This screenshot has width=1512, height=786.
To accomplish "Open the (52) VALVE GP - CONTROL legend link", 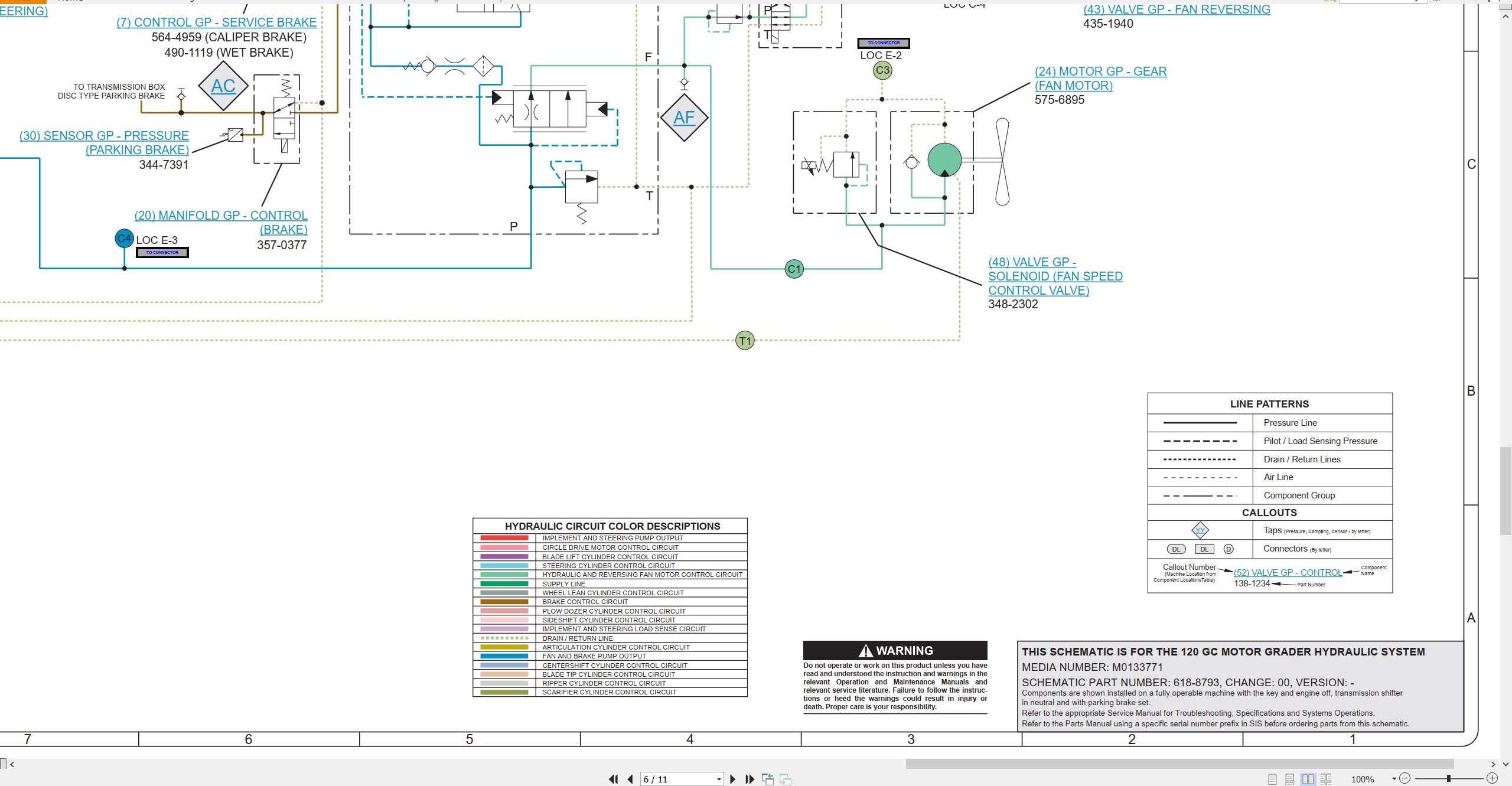I will click(1288, 573).
